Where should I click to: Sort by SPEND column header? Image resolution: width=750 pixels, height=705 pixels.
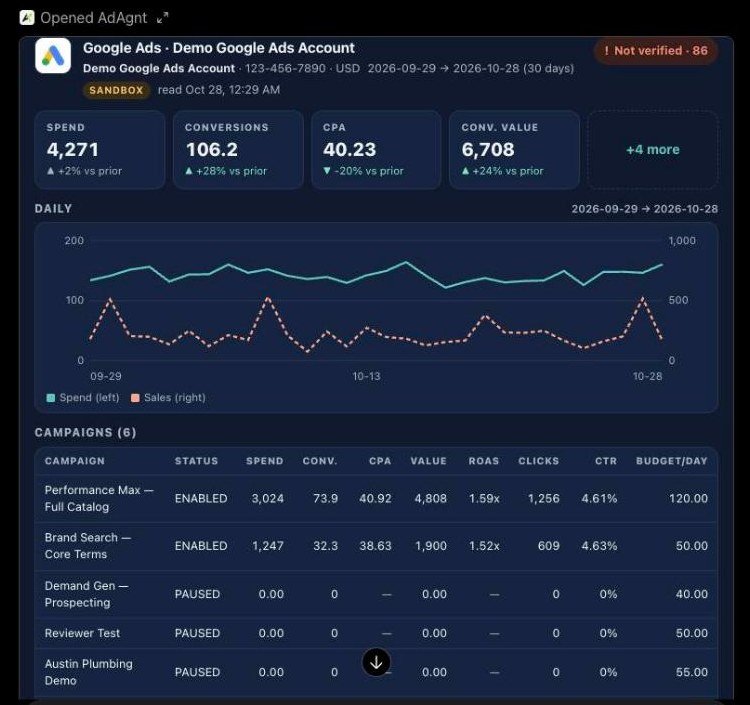(265, 461)
